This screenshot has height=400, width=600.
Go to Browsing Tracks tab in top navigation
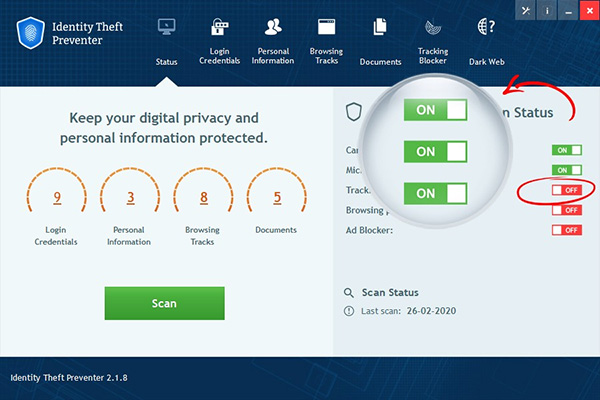pyautogui.click(x=326, y=42)
